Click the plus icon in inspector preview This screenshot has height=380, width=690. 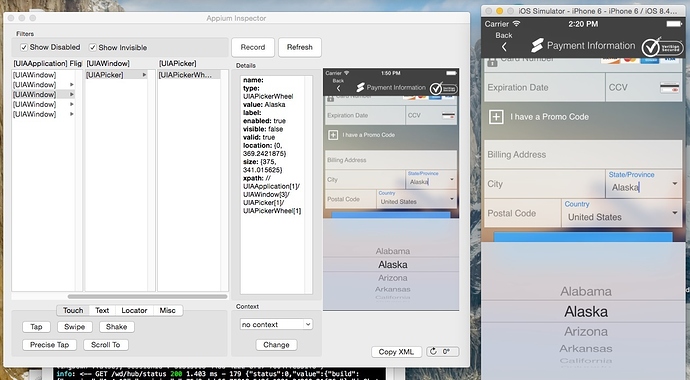(333, 135)
